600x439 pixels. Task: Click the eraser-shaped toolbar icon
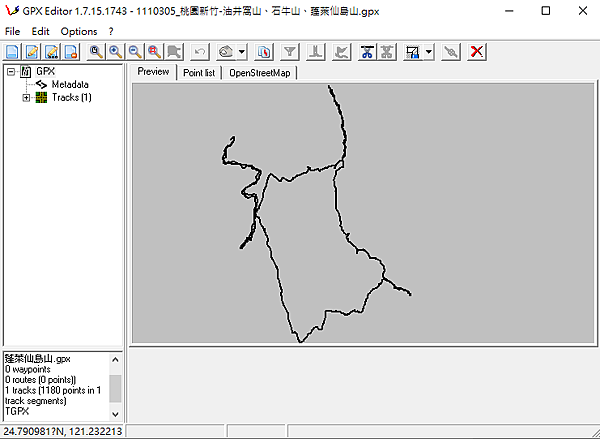tap(226, 52)
